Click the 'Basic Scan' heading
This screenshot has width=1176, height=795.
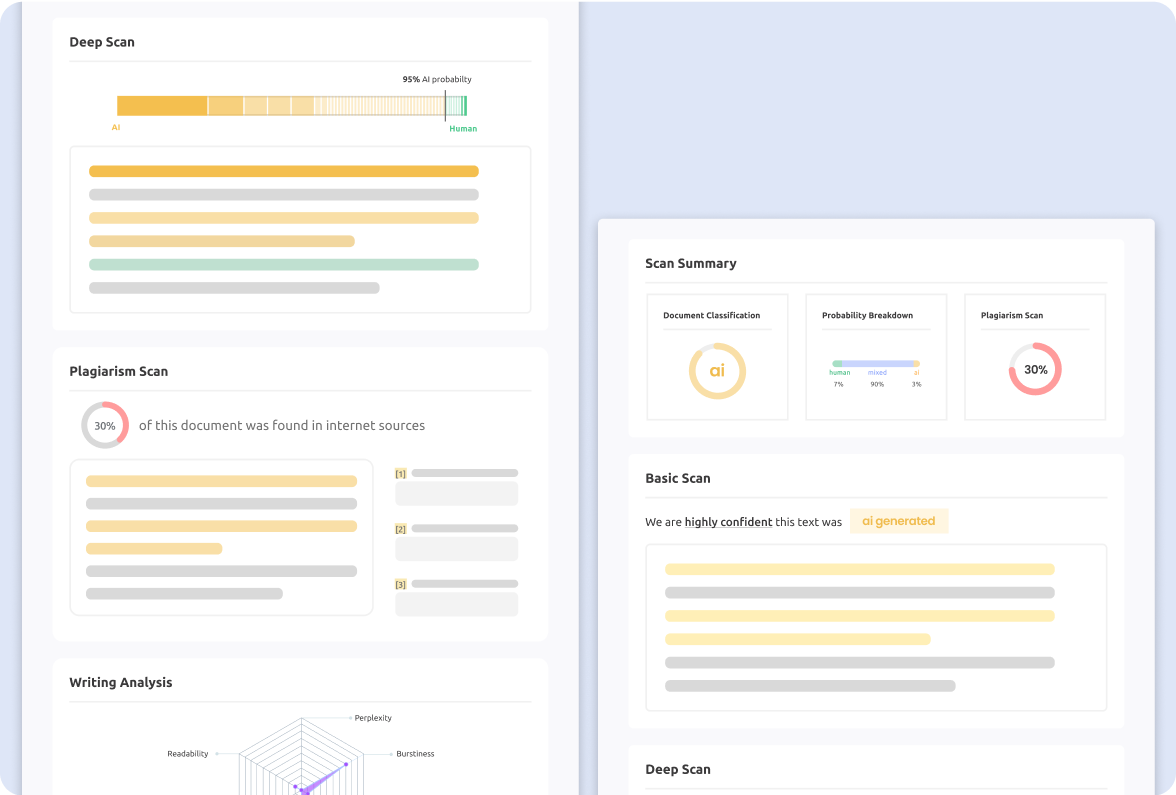pyautogui.click(x=678, y=478)
